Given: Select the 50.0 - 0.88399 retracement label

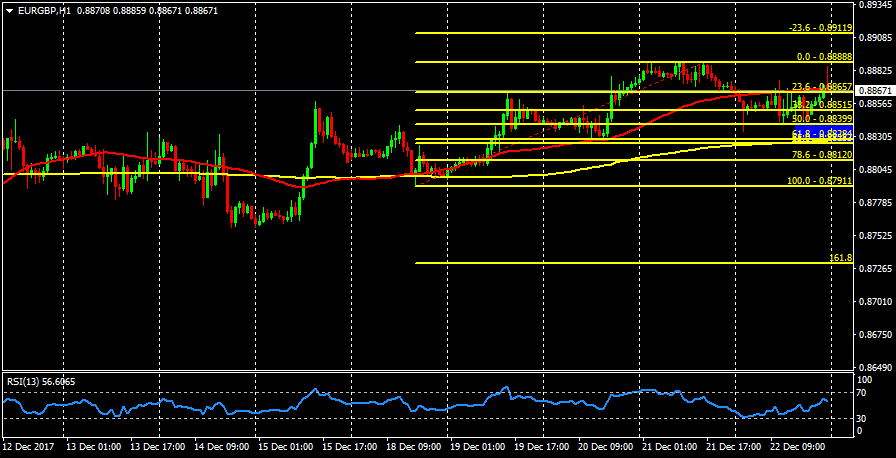Looking at the screenshot, I should click(822, 119).
